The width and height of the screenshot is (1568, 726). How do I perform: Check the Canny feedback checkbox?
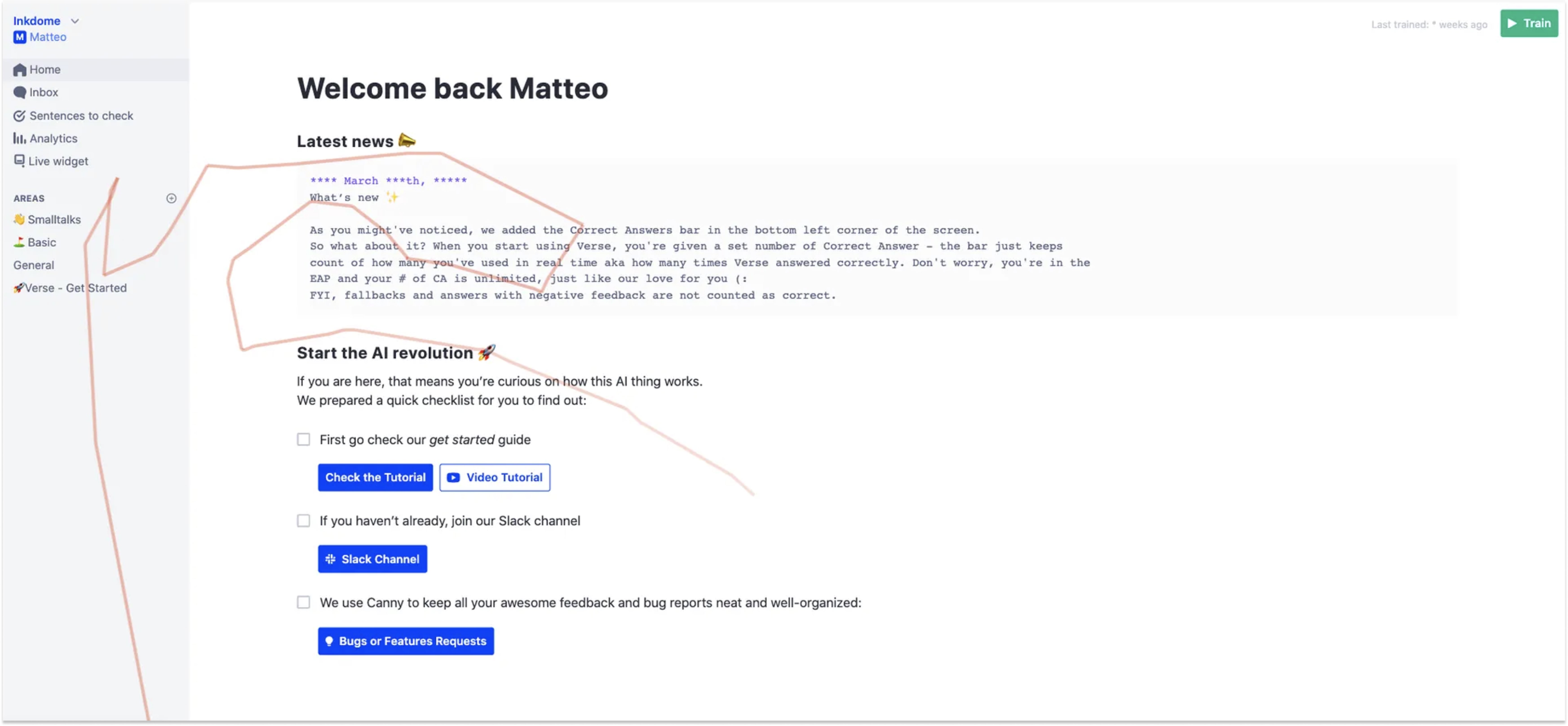(303, 603)
